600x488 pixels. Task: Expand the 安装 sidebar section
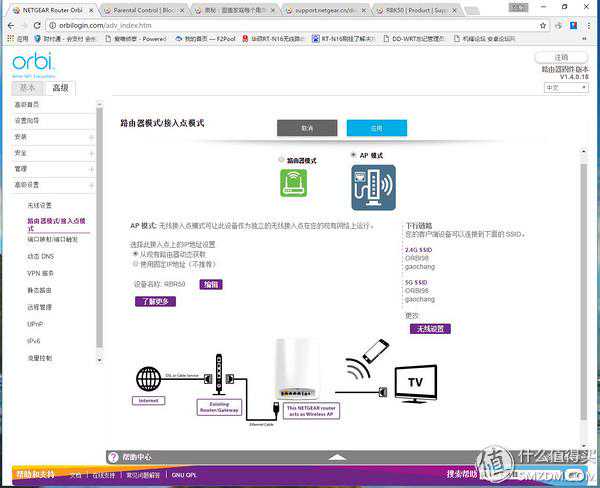click(91, 137)
